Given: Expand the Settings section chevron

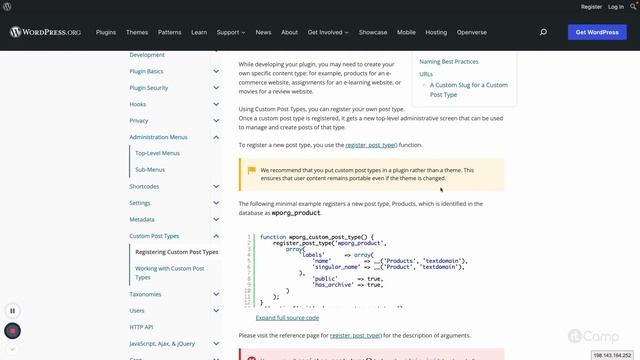Looking at the screenshot, I should [x=216, y=203].
